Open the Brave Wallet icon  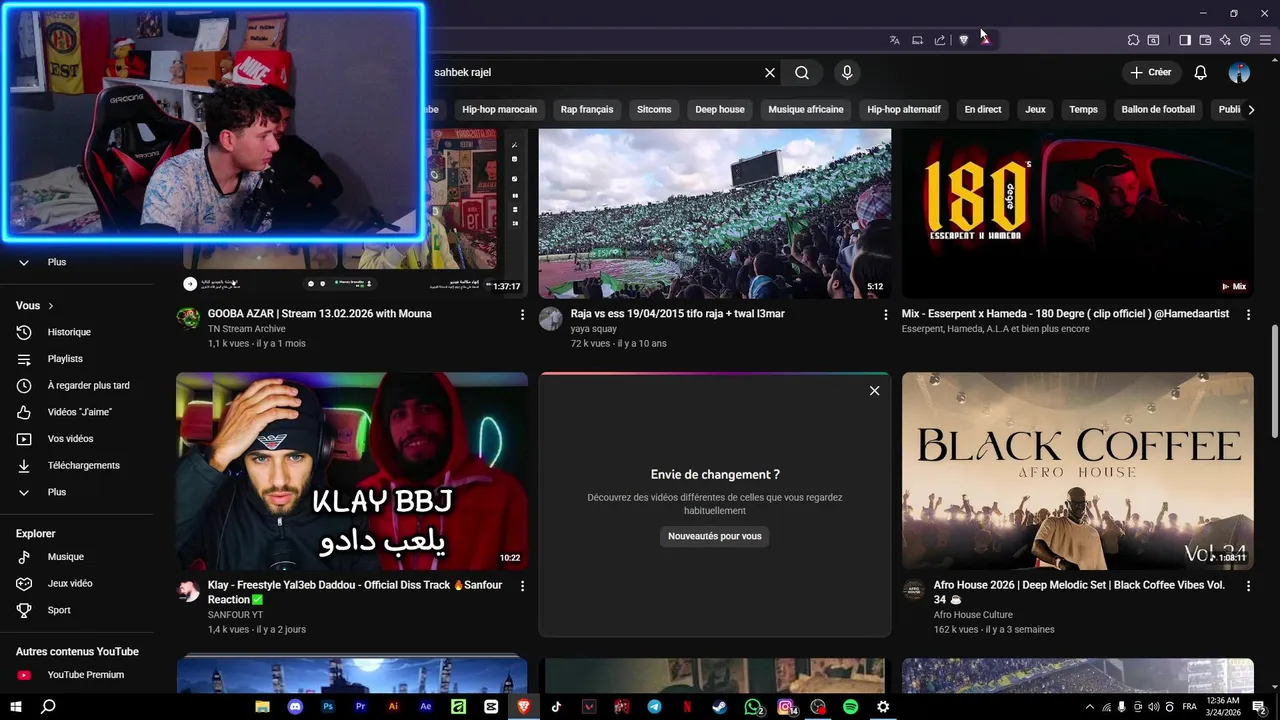point(1205,40)
